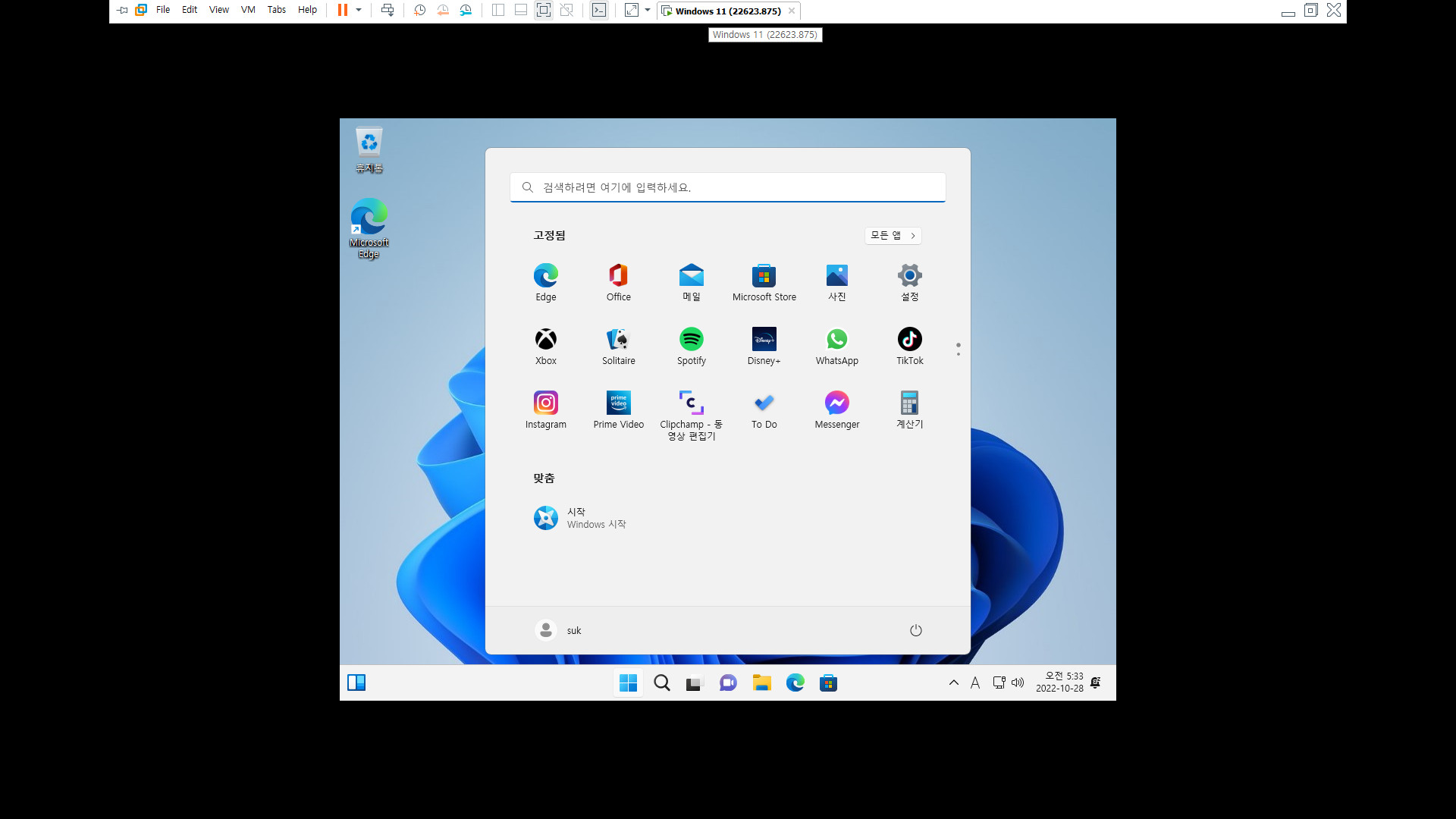Open the File menu
1456x819 pixels.
coord(163,10)
